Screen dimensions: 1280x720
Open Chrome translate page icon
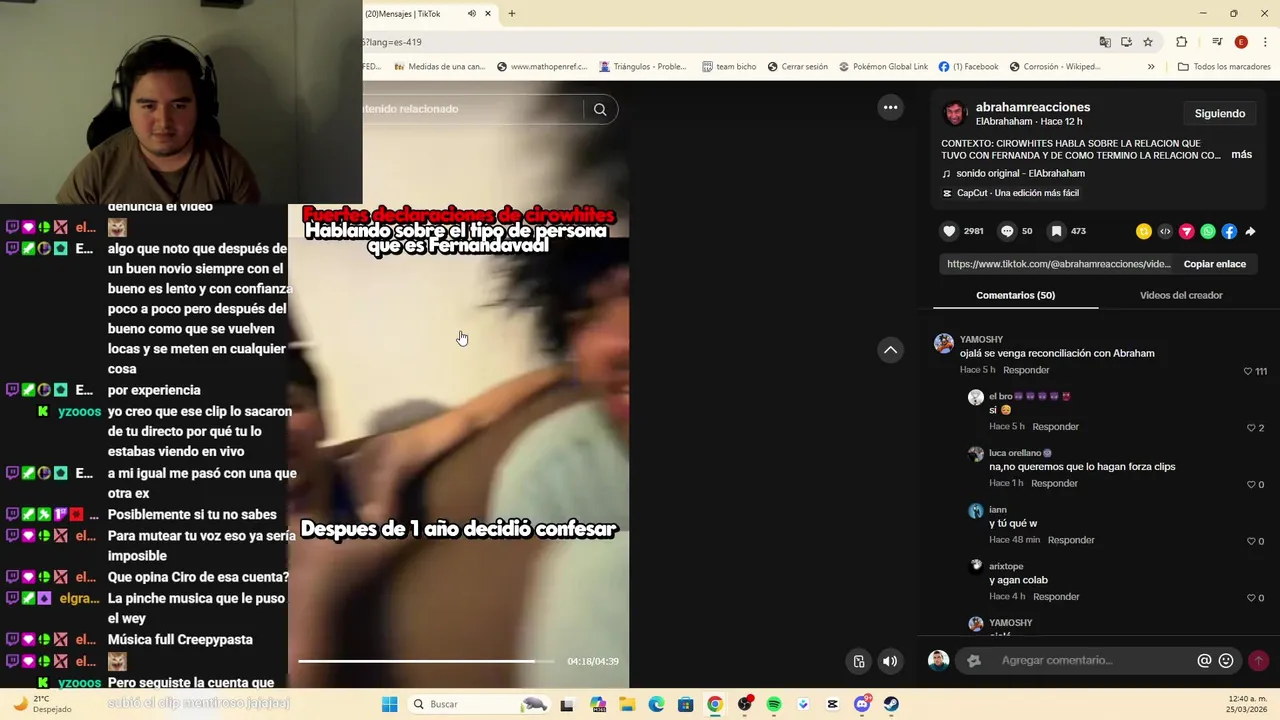[1105, 42]
